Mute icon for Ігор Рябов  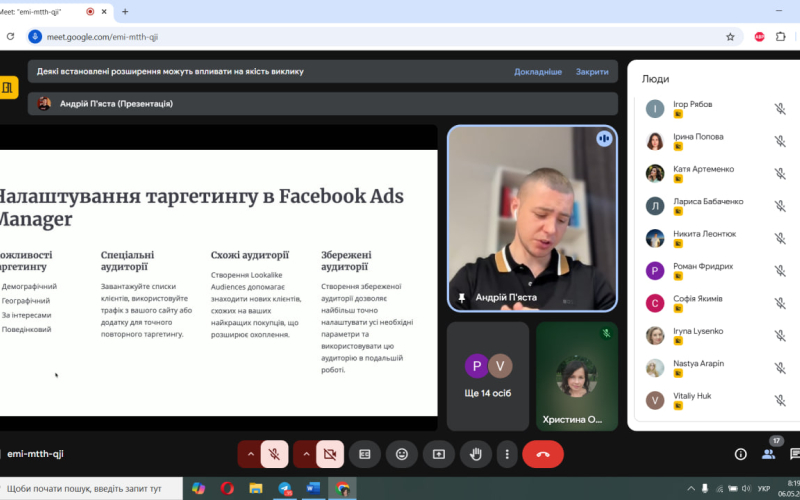(780, 109)
